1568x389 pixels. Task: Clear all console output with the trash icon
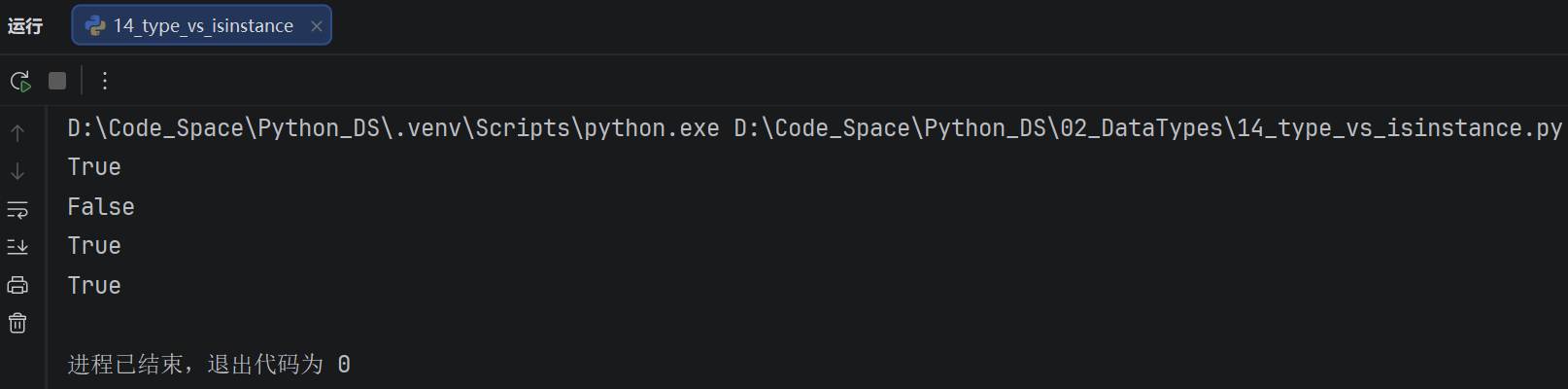(x=17, y=323)
